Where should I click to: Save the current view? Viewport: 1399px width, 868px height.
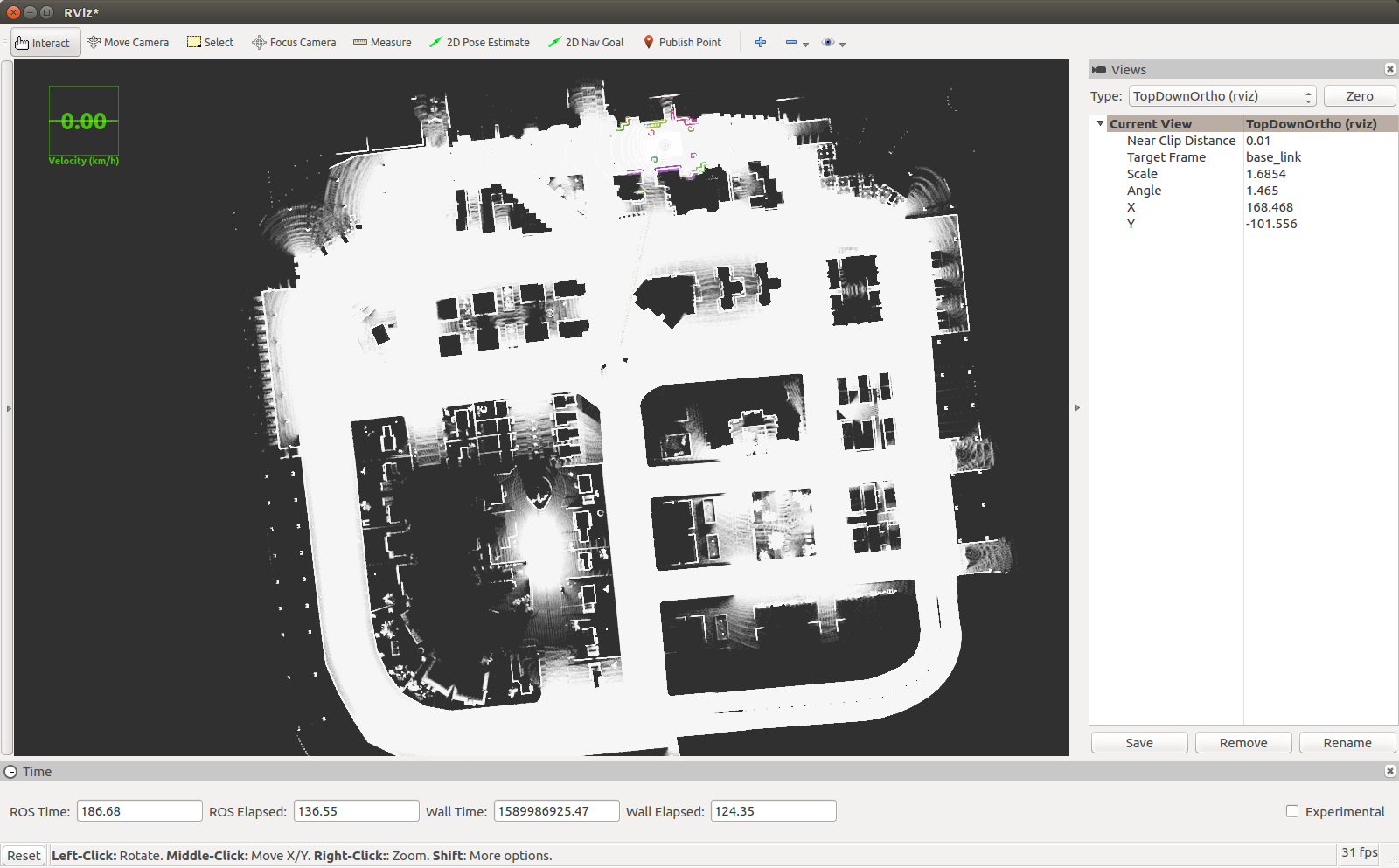pos(1139,743)
